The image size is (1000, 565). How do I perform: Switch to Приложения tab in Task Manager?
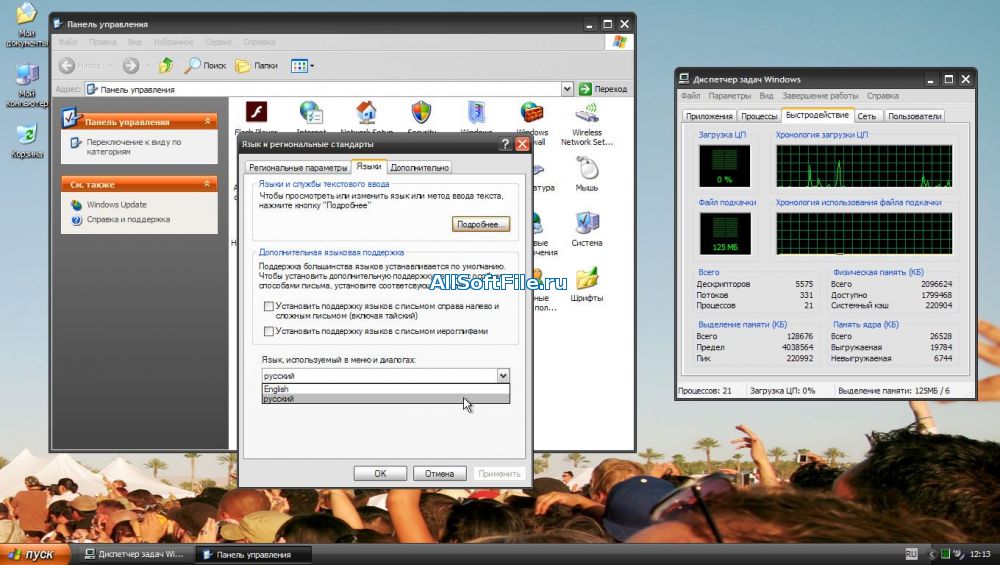coord(709,116)
